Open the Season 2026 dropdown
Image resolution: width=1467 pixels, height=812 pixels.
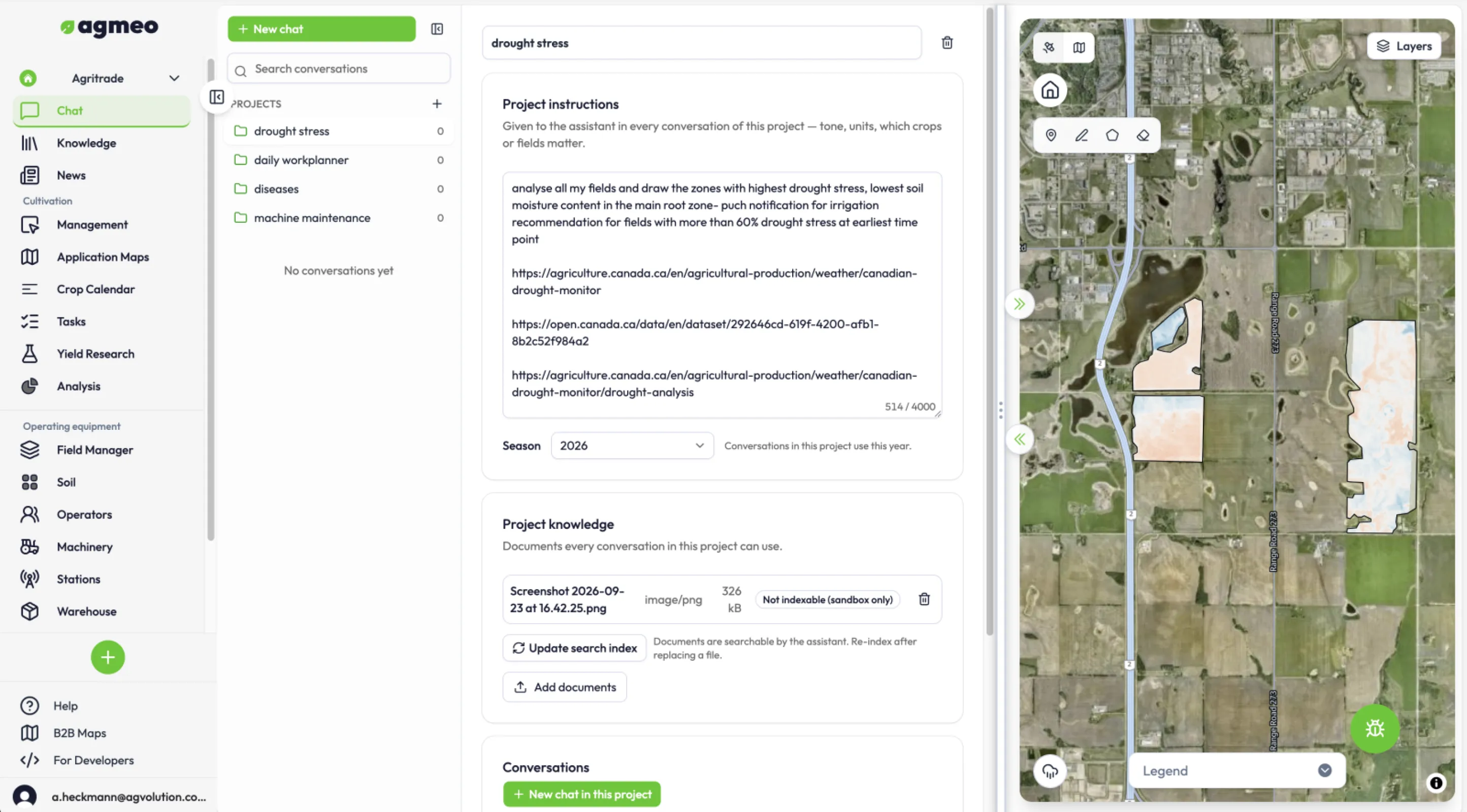[x=632, y=446]
